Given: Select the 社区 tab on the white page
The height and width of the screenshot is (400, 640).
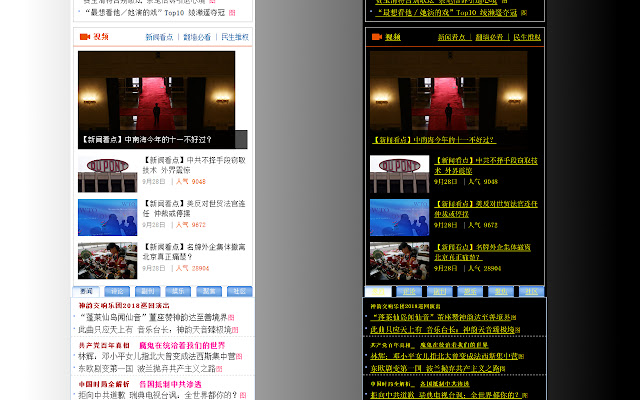Looking at the screenshot, I should pyautogui.click(x=240, y=291).
